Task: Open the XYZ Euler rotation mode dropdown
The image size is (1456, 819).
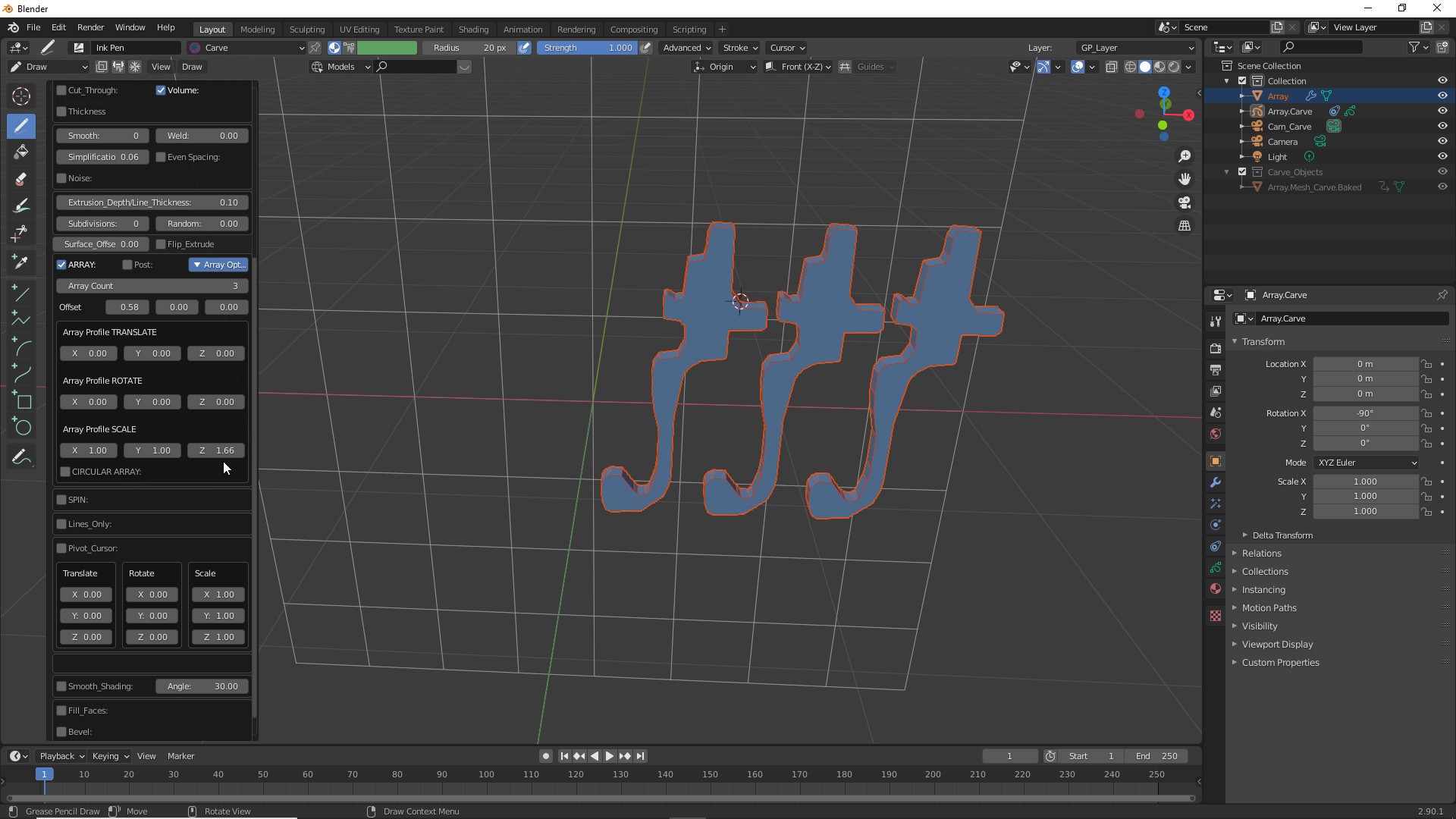Action: (x=1367, y=463)
